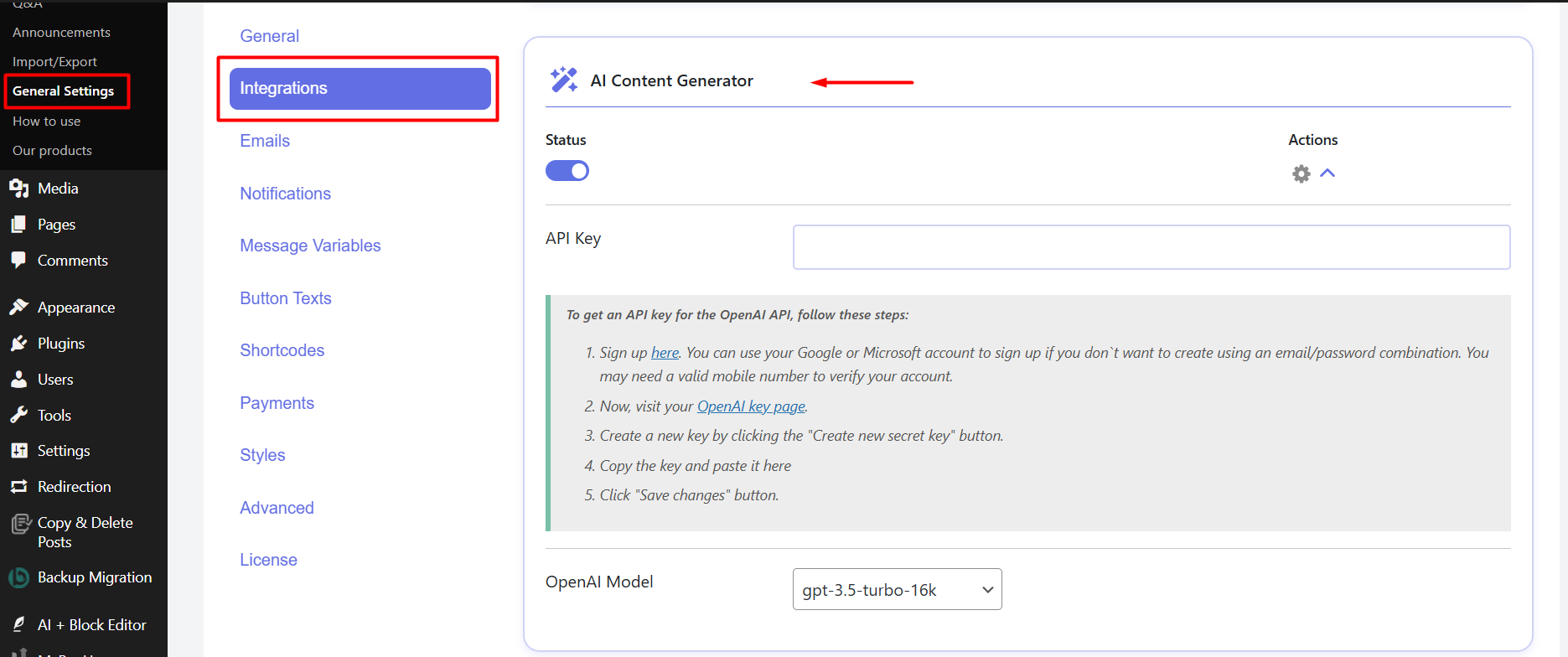Switch to the Emails settings tab
Screen dimensions: 1568x657
pyautogui.click(x=265, y=141)
